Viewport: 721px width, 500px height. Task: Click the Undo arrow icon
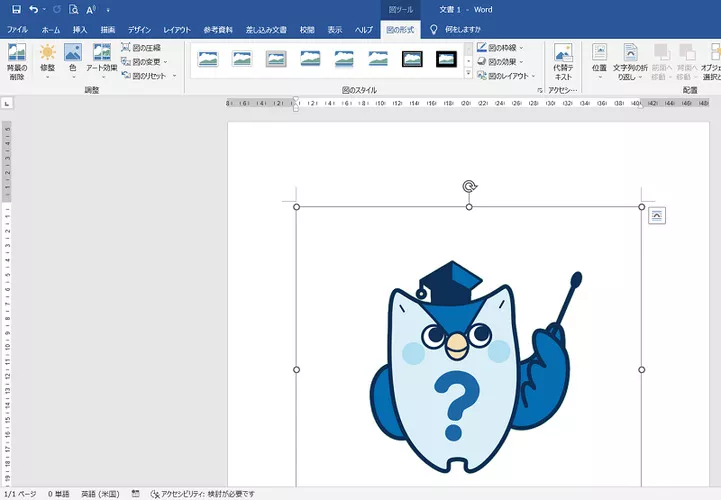34,9
